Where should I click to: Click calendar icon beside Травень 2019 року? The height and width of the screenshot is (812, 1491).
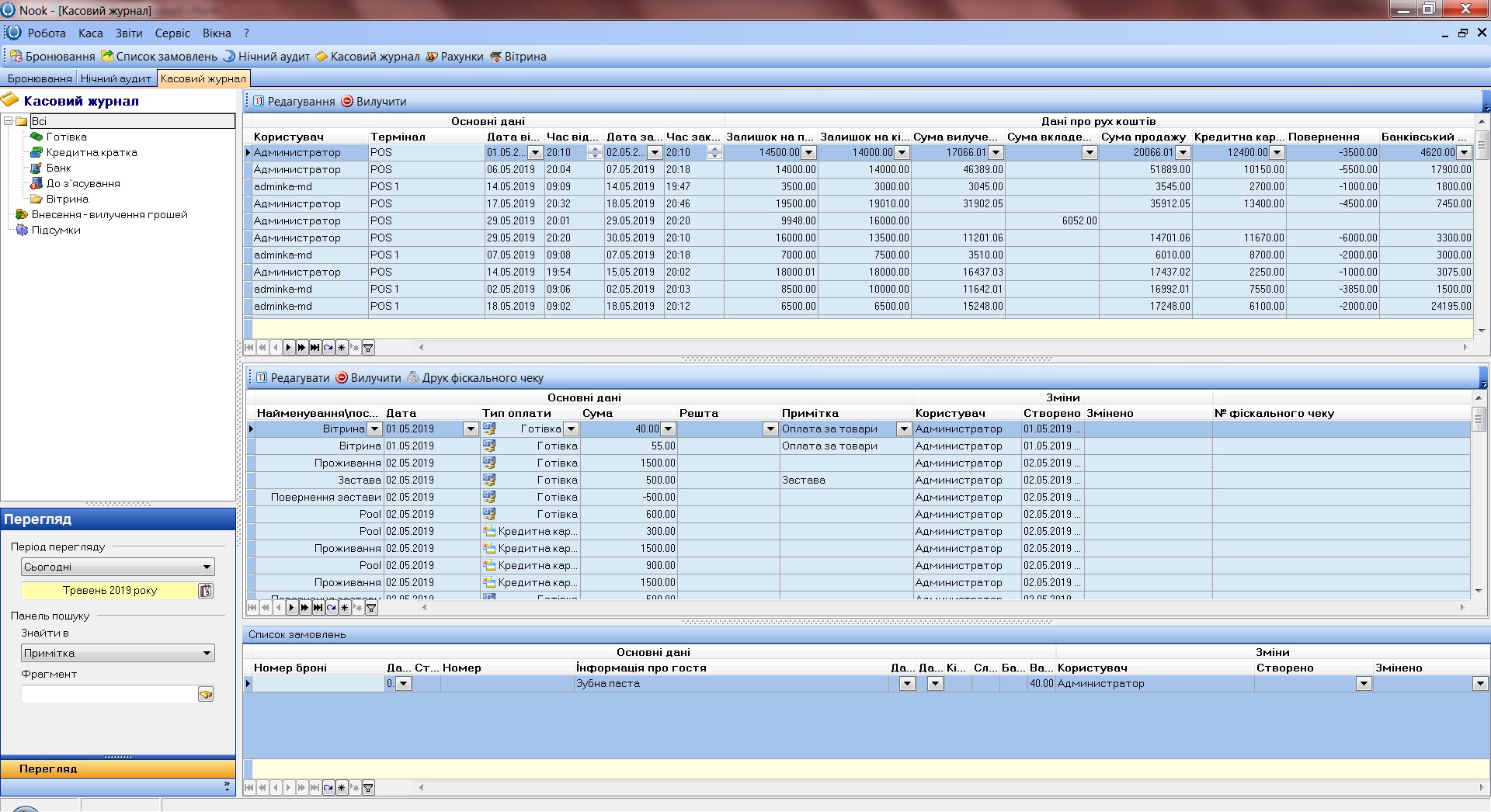[206, 591]
